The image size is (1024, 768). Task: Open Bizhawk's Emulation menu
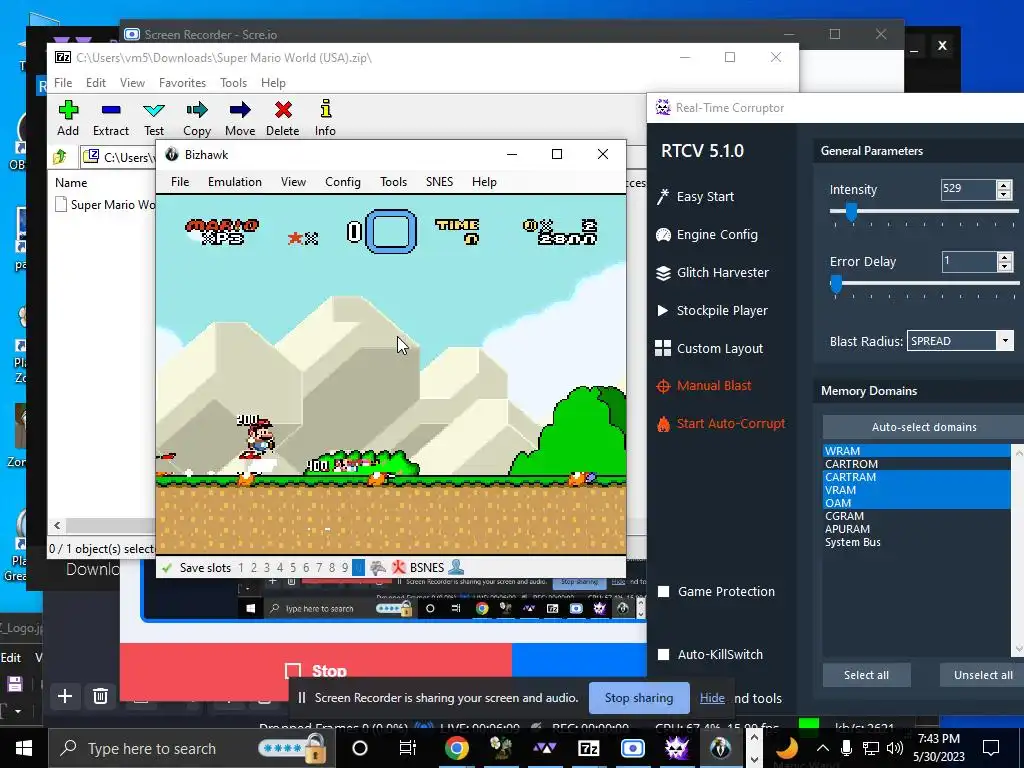coord(234,182)
